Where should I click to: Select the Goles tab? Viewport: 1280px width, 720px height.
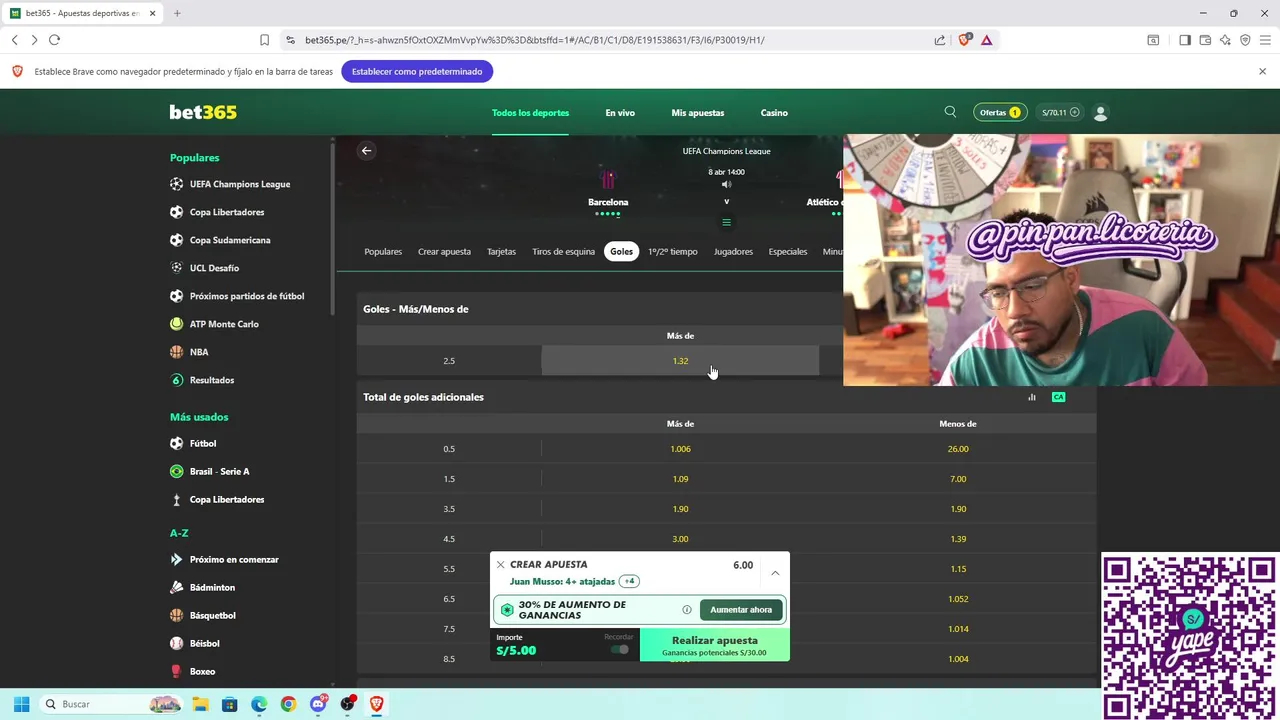pos(622,252)
